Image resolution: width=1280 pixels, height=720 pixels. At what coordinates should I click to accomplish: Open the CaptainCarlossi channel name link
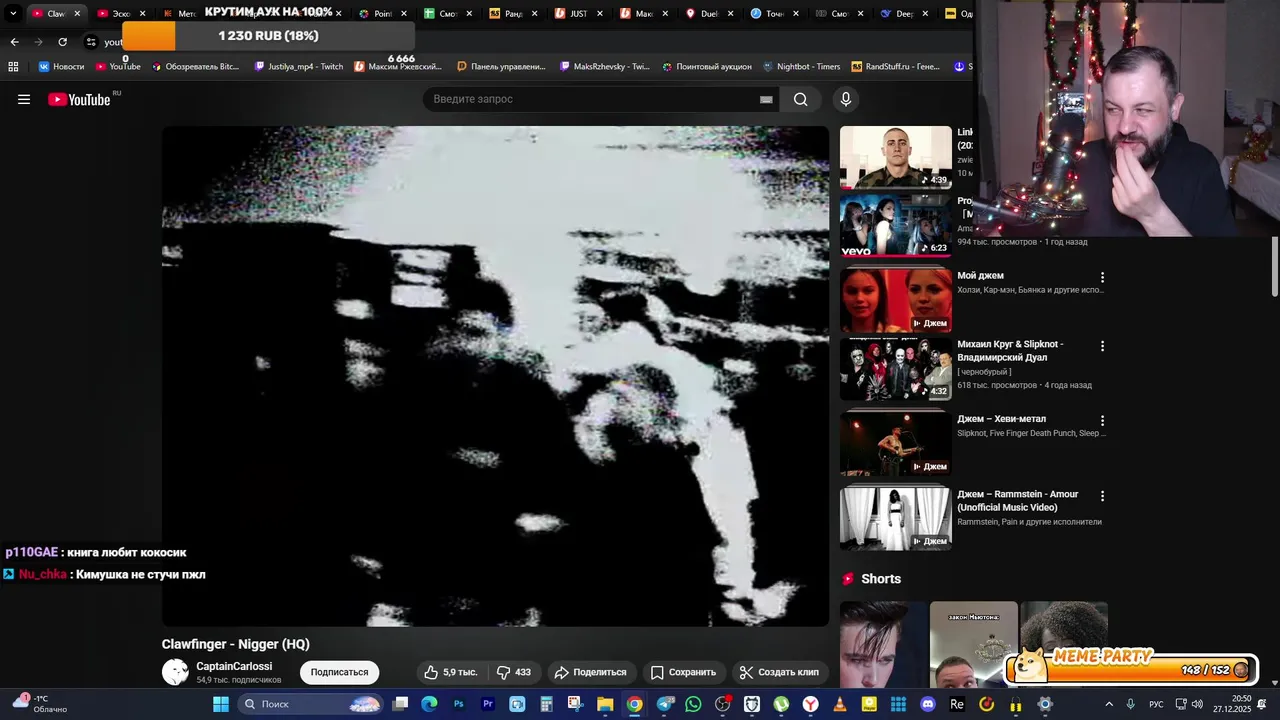pyautogui.click(x=234, y=666)
